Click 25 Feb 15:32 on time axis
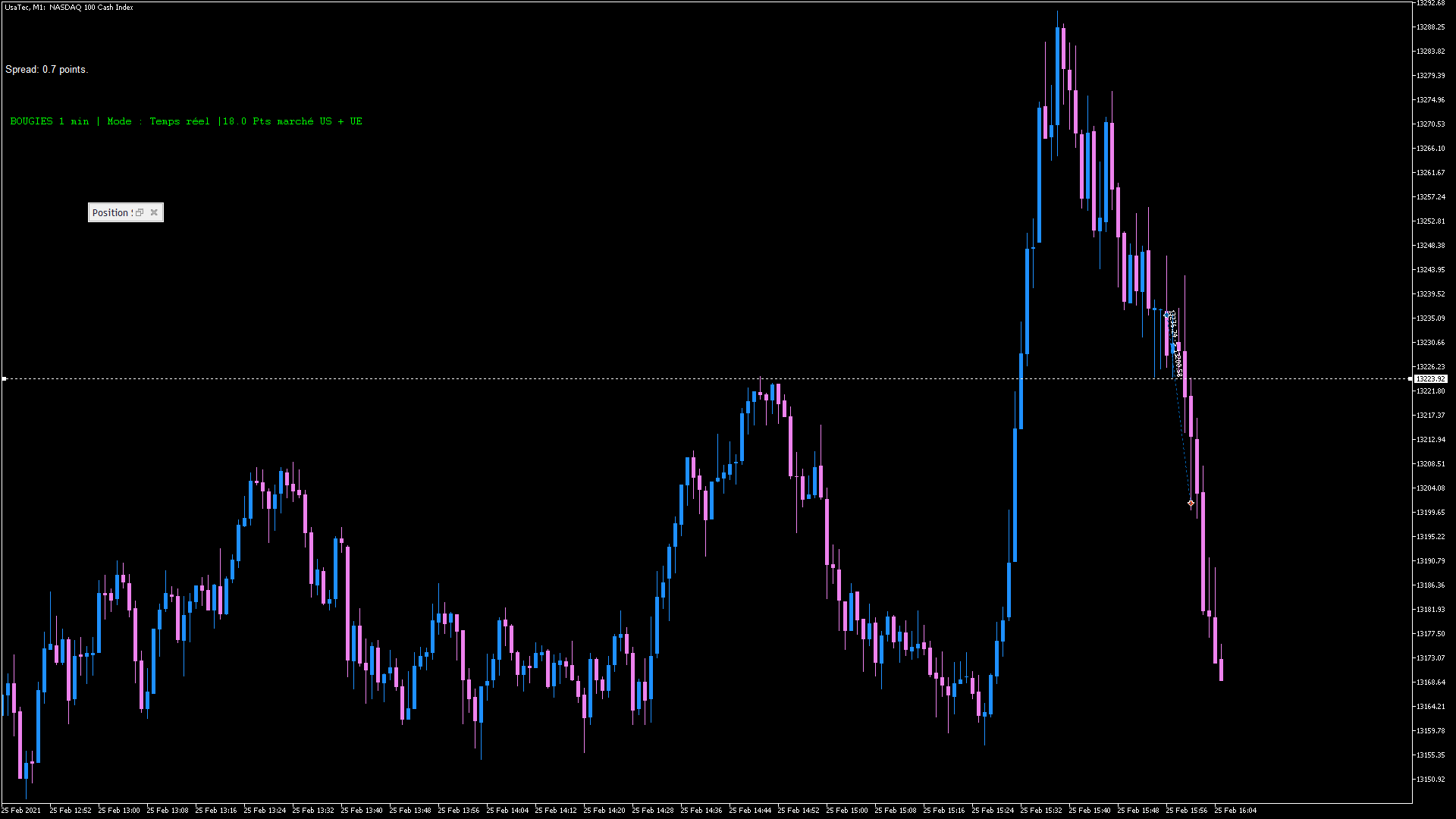The image size is (1456, 819). coord(1040,810)
